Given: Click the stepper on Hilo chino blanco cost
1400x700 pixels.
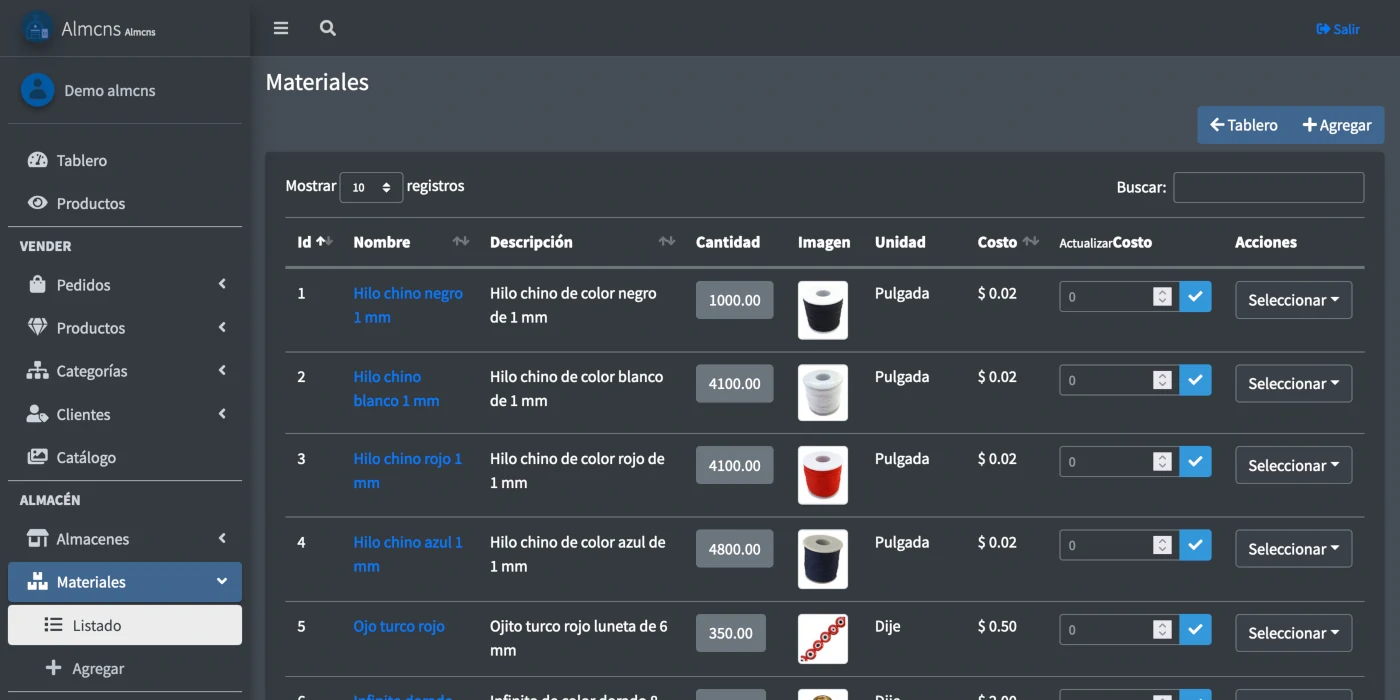Looking at the screenshot, I should [x=1161, y=380].
